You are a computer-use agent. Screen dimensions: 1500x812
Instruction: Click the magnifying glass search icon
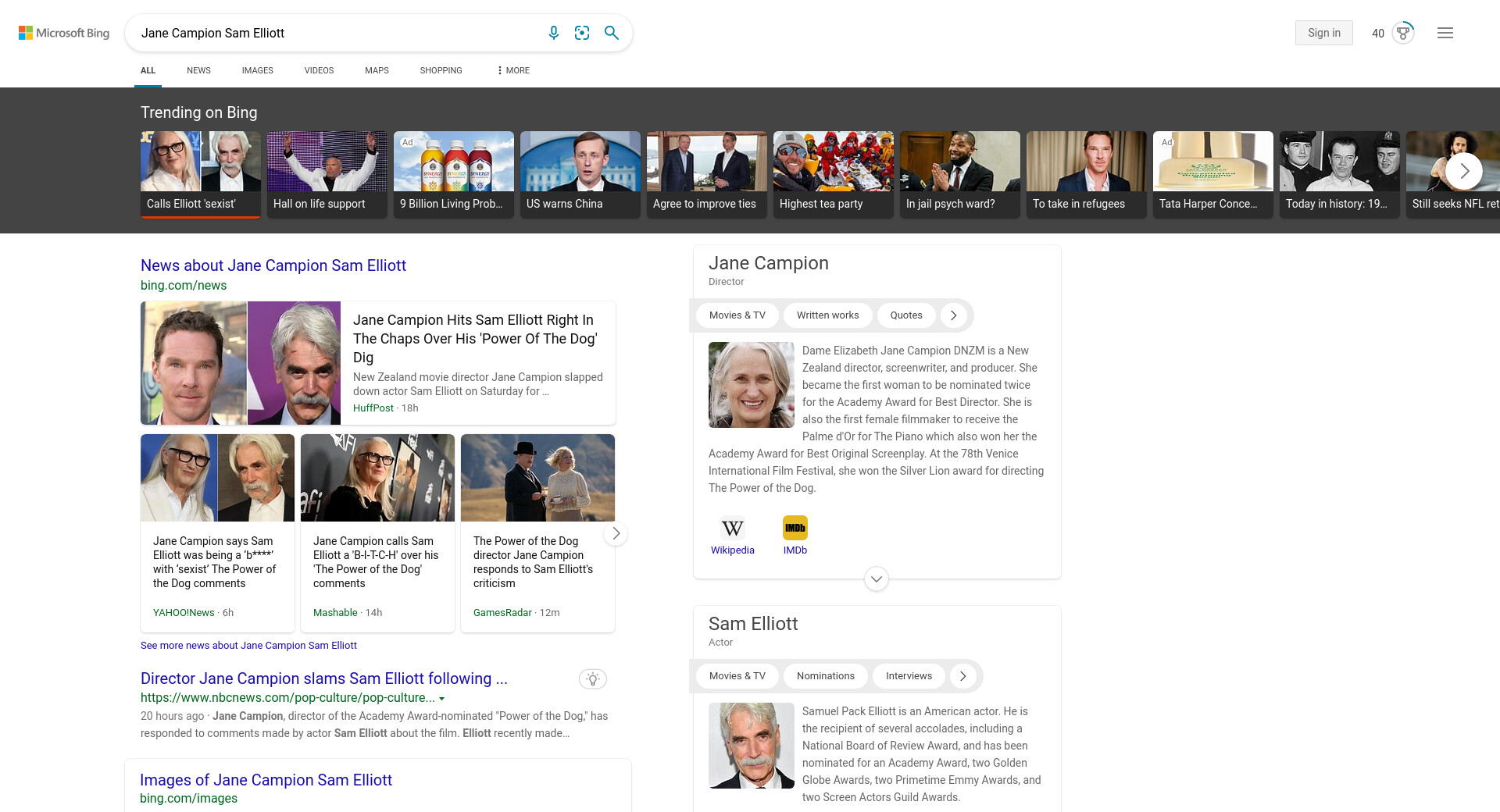tap(612, 33)
